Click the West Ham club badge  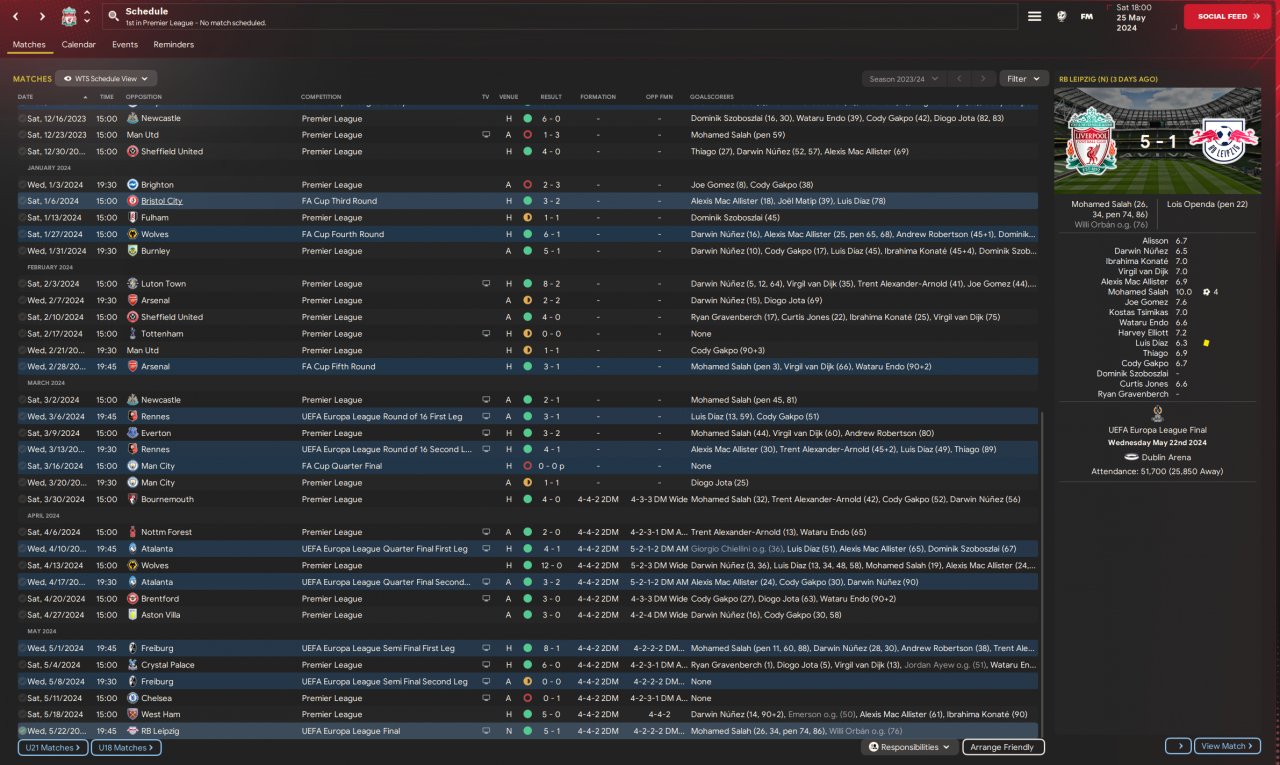pyautogui.click(x=132, y=715)
